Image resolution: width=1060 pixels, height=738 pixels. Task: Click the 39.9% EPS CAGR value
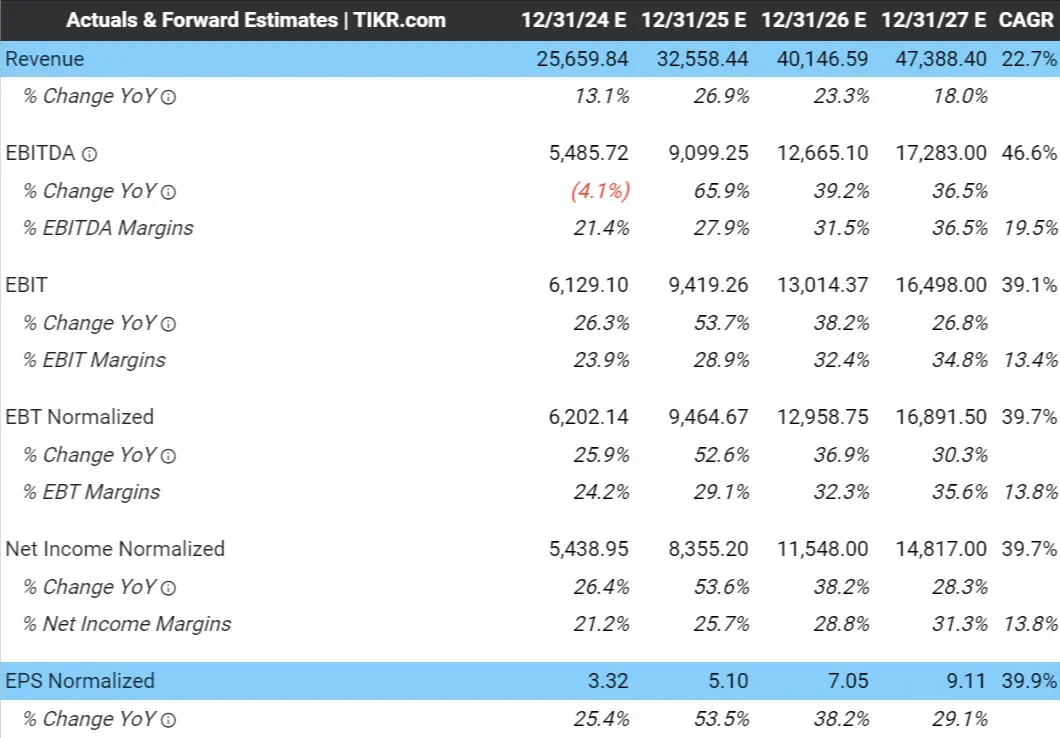coord(1029,681)
